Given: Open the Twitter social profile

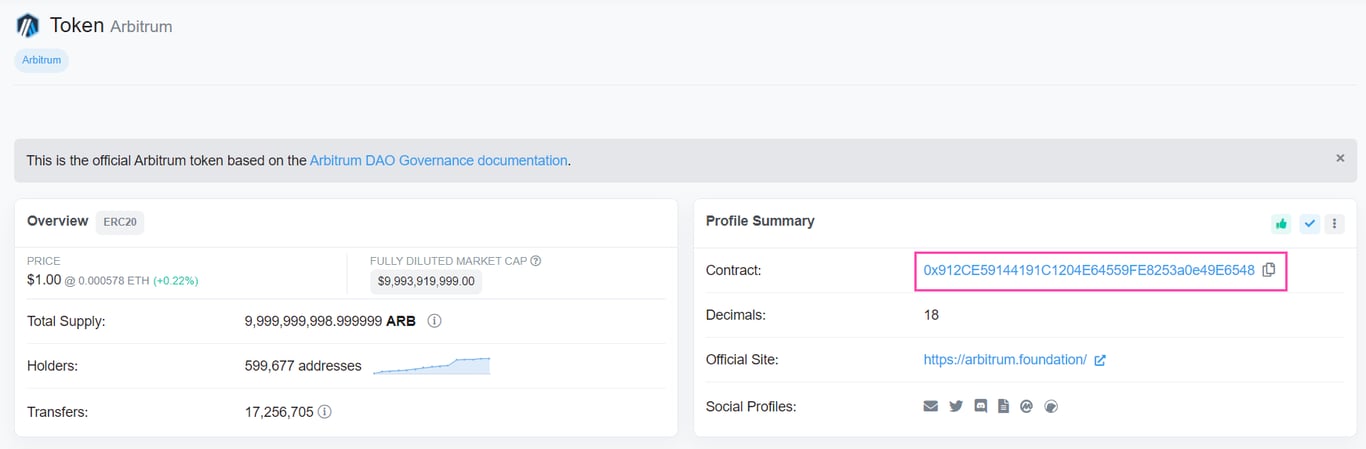Looking at the screenshot, I should (x=956, y=406).
